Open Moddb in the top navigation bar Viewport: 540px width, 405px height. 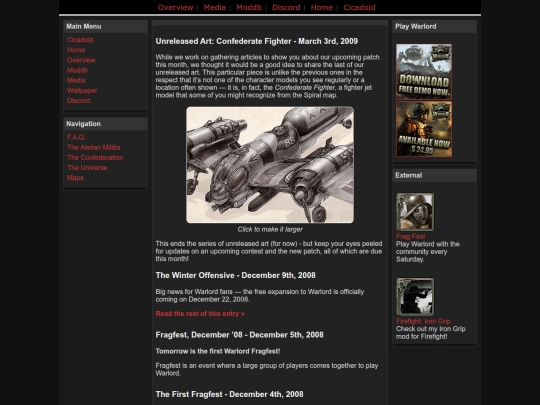coord(249,7)
